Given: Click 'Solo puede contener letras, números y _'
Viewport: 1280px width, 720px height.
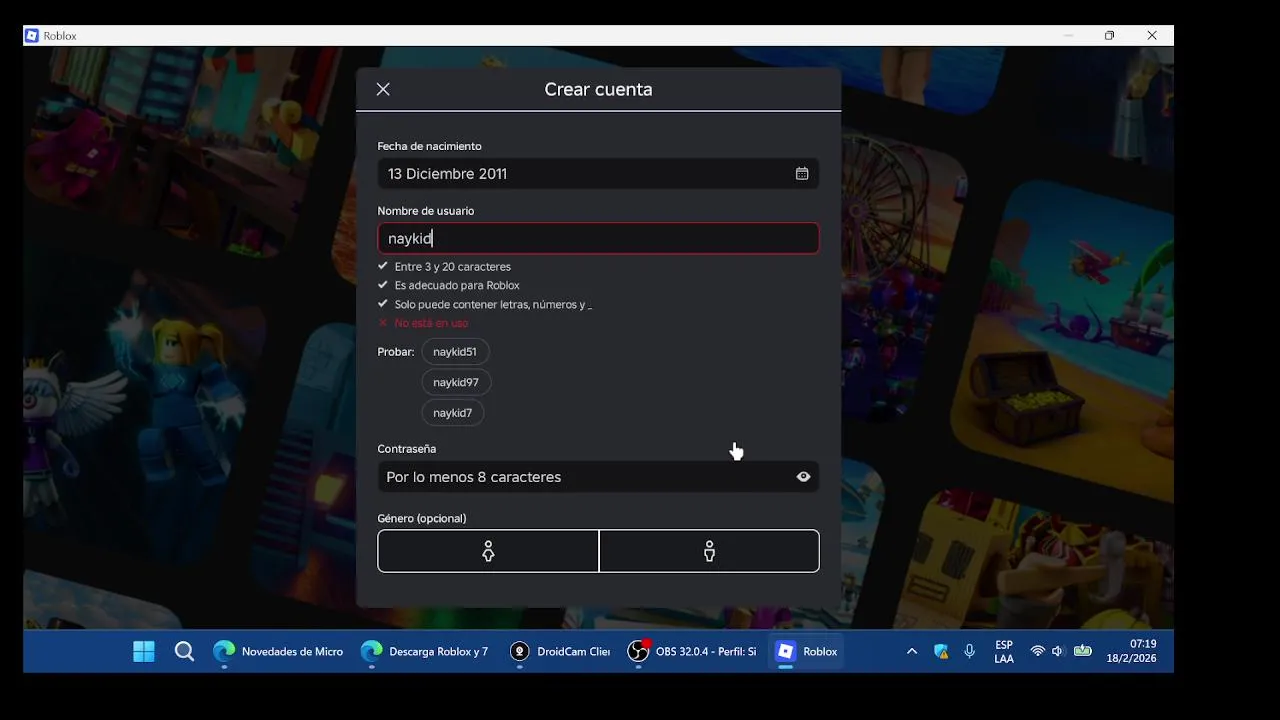Looking at the screenshot, I should tap(493, 305).
